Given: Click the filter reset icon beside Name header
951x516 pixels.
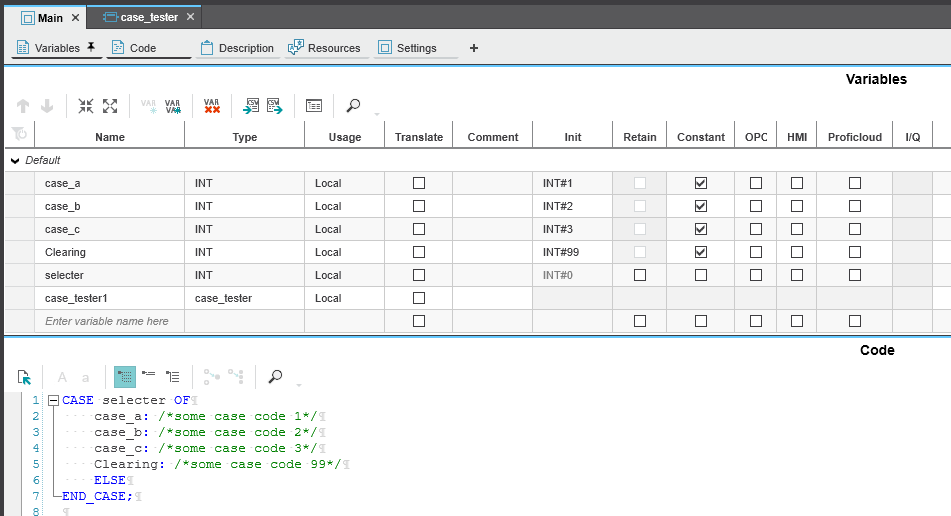Looking at the screenshot, I should (19, 133).
